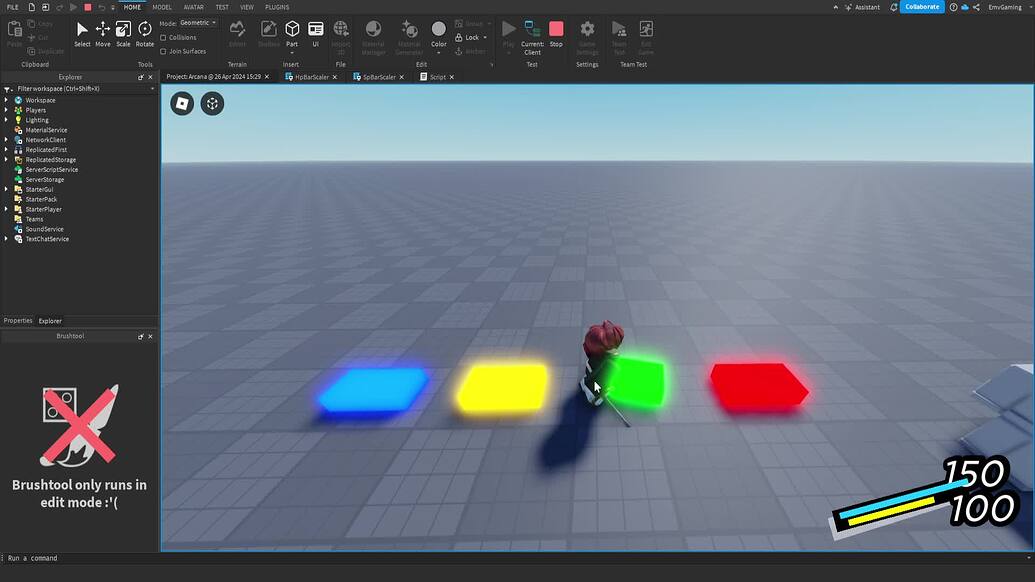Expand the StarterGui tree item
The height and width of the screenshot is (582, 1035).
[6, 189]
